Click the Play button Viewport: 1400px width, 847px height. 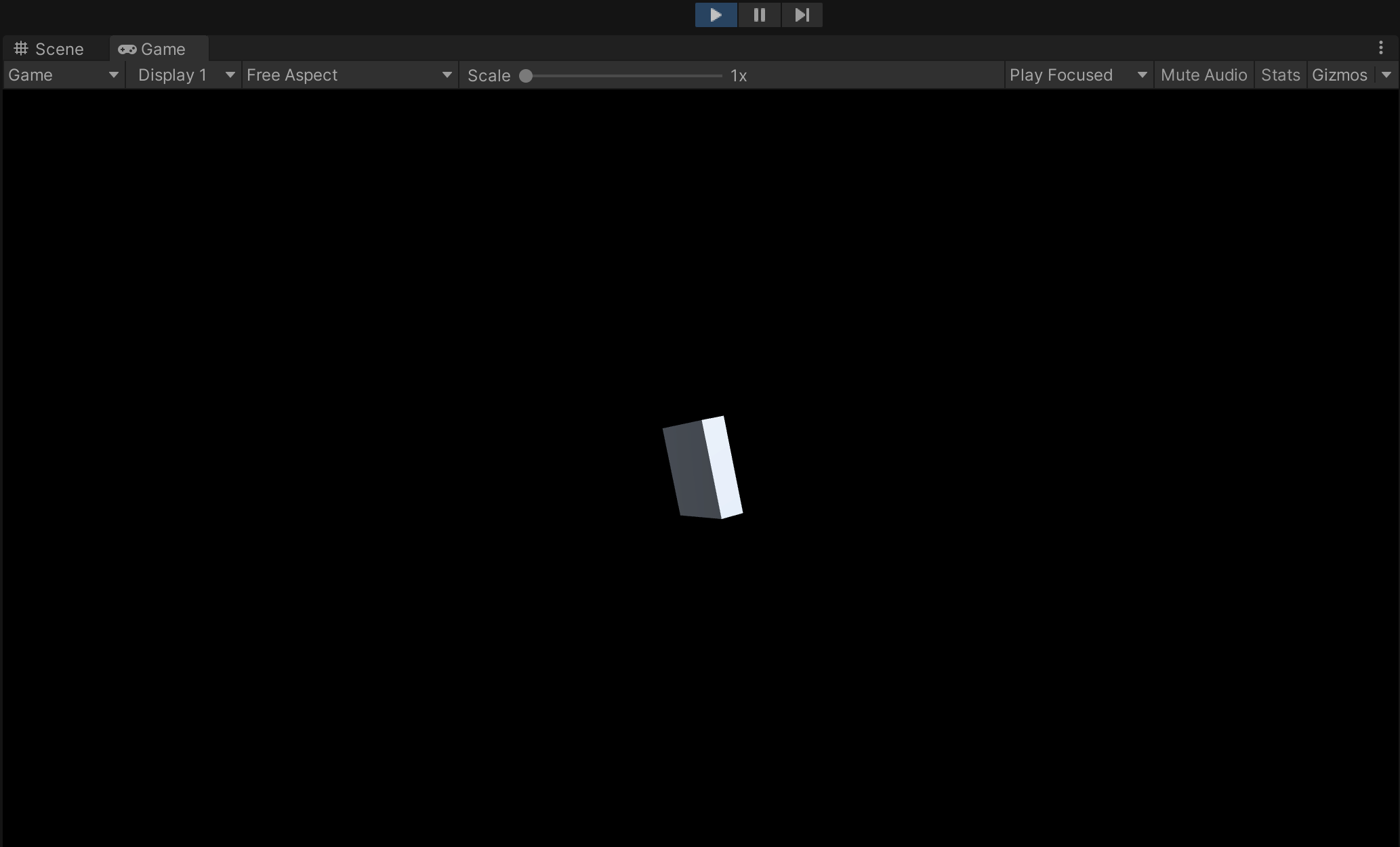pyautogui.click(x=716, y=15)
